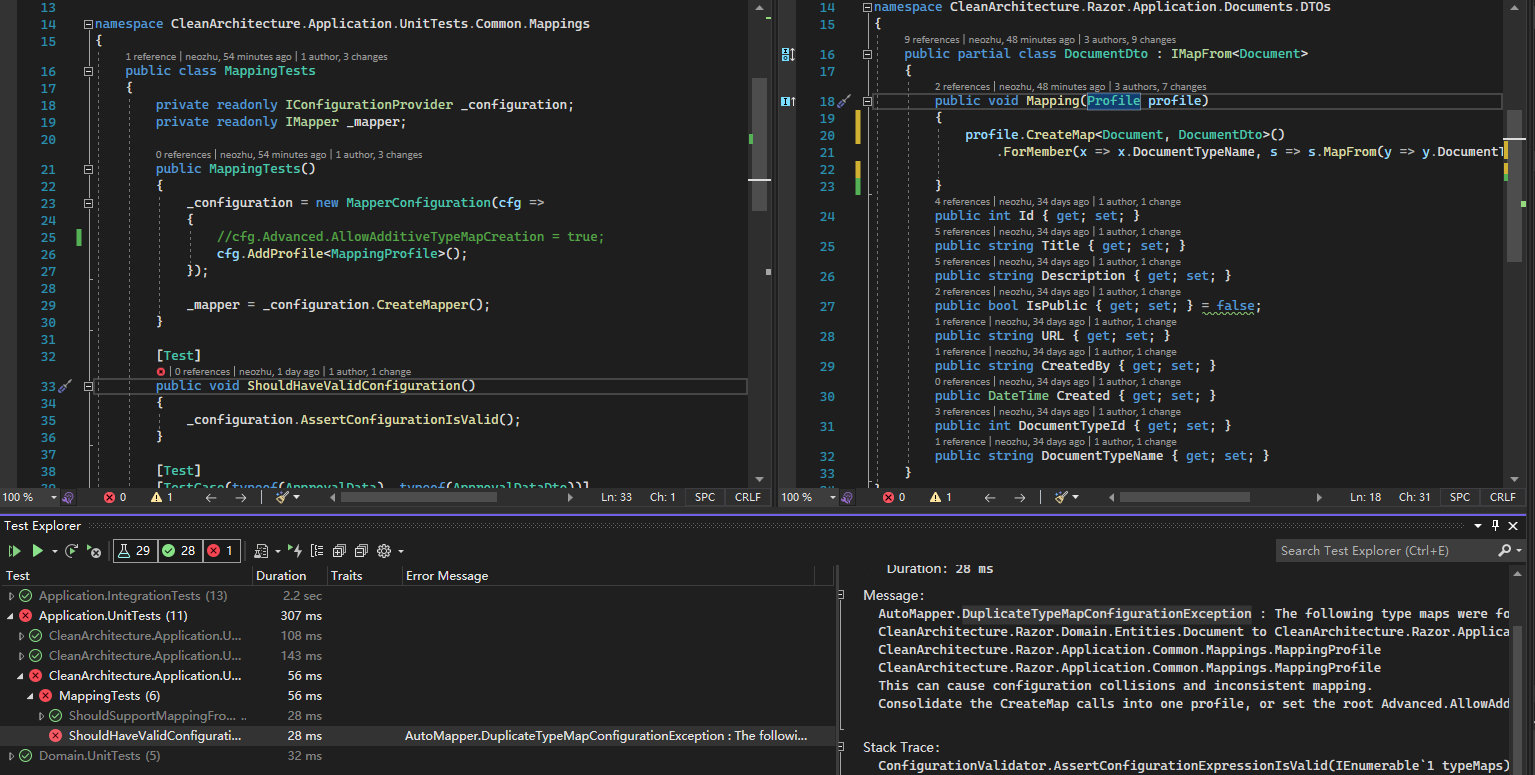This screenshot has width=1535, height=775.
Task: Click '4 references' CodeLens above Id property
Action: 962,202
